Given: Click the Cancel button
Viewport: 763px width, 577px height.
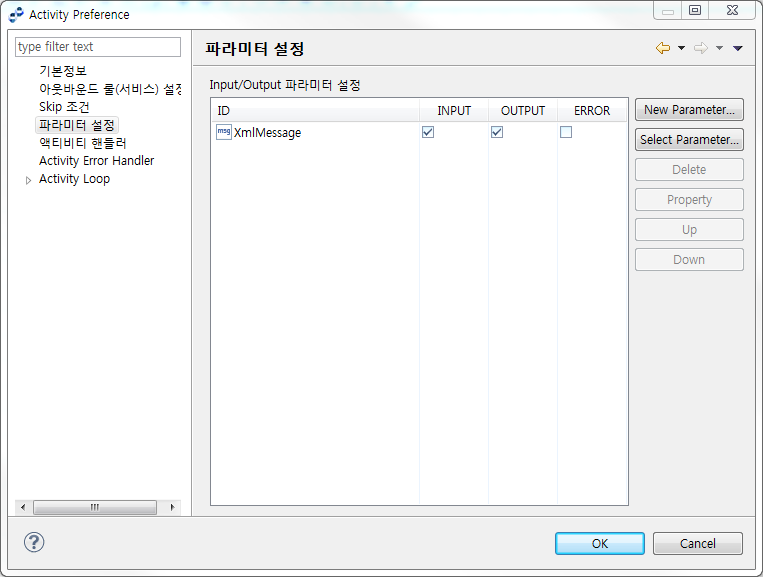Looking at the screenshot, I should tap(697, 543).
